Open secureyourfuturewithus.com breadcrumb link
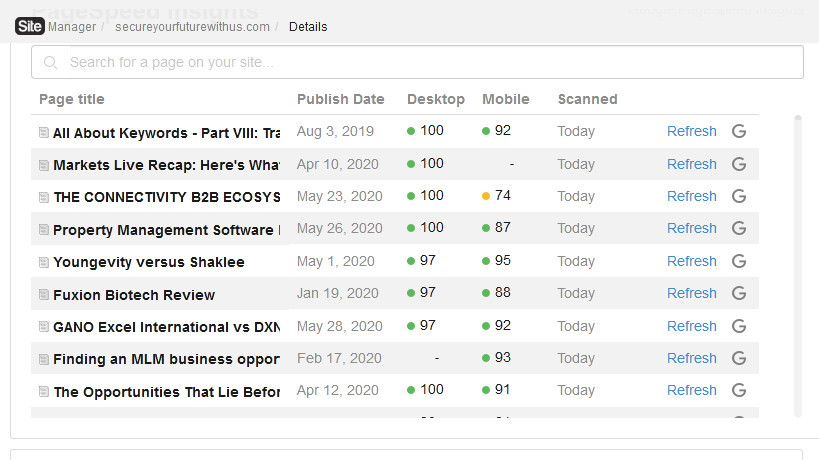 tap(192, 27)
